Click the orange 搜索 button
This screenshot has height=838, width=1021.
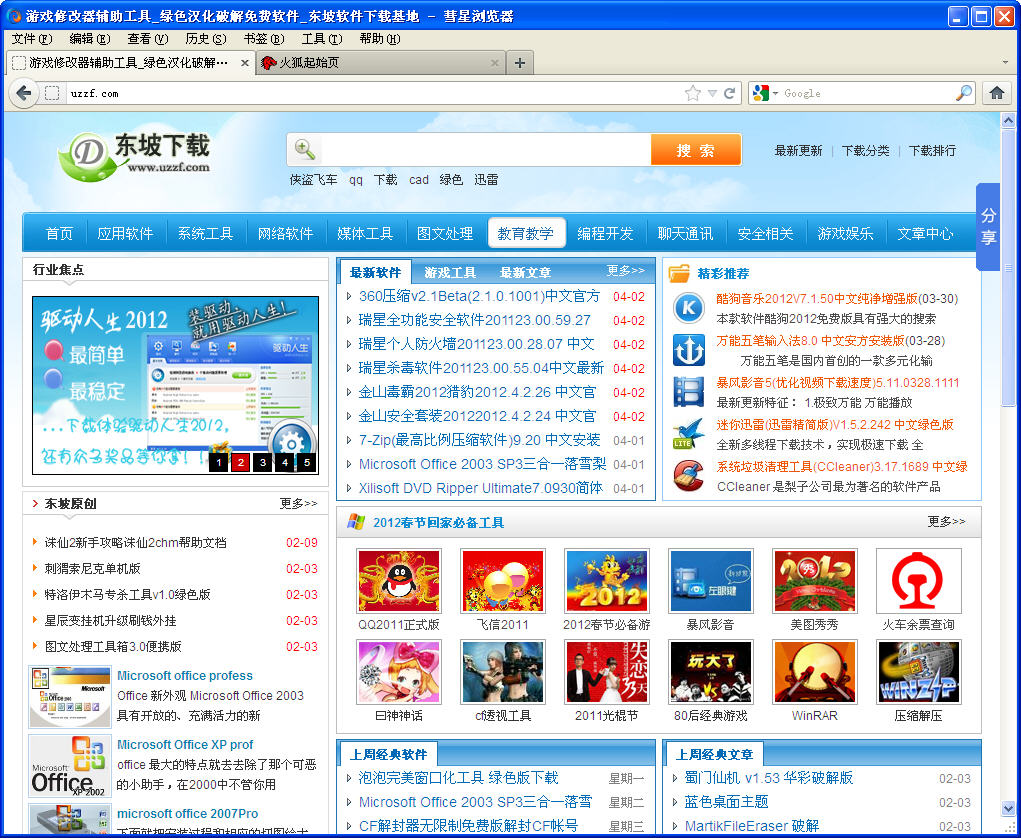pos(695,150)
